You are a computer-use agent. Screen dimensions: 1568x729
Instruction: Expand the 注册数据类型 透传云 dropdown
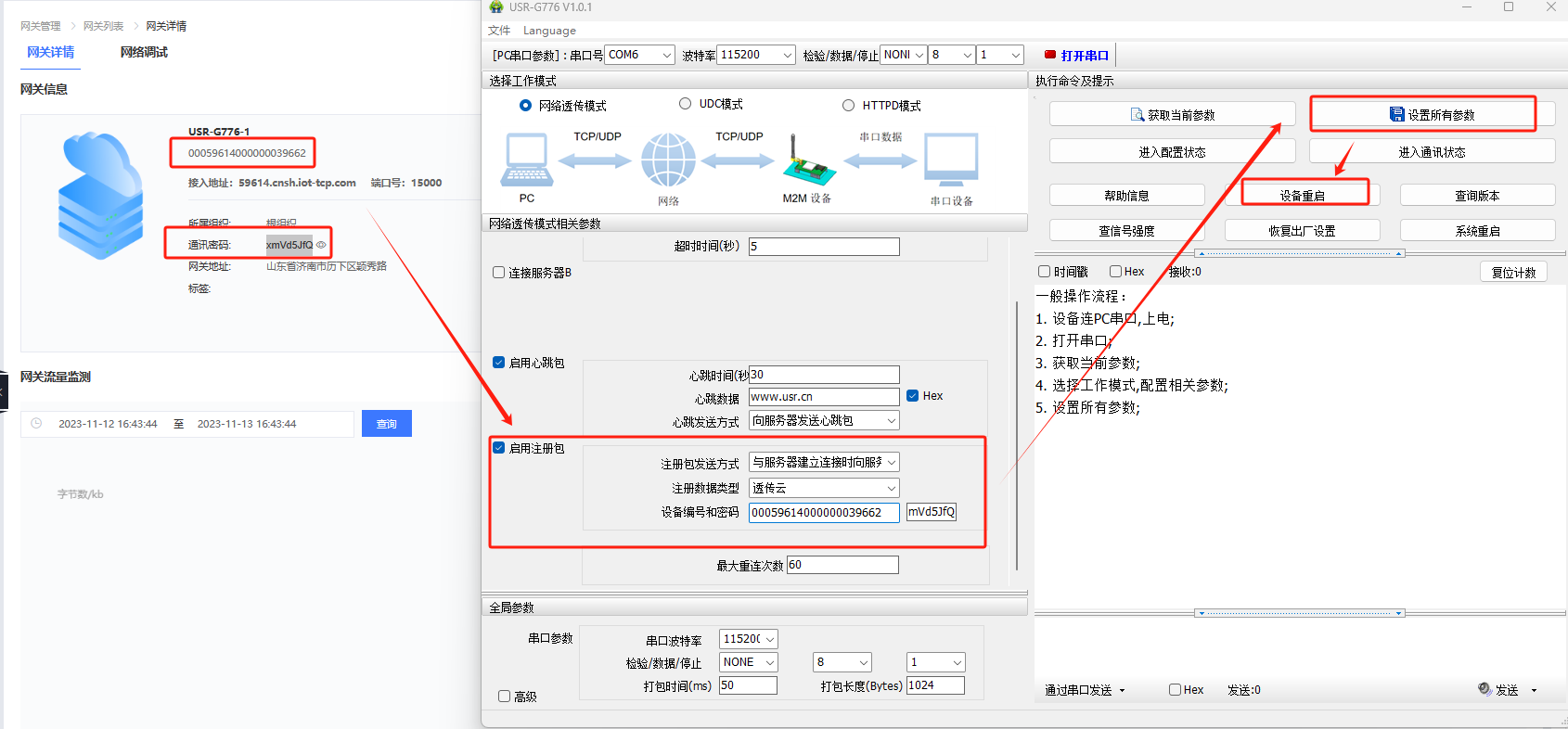(x=824, y=488)
